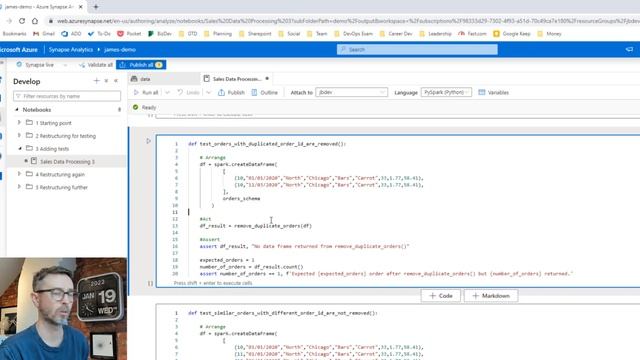Screen dimensions: 640x360
Task: Open the Sharepoint bookmarks folder
Action: pyautogui.click(x=255, y=34)
